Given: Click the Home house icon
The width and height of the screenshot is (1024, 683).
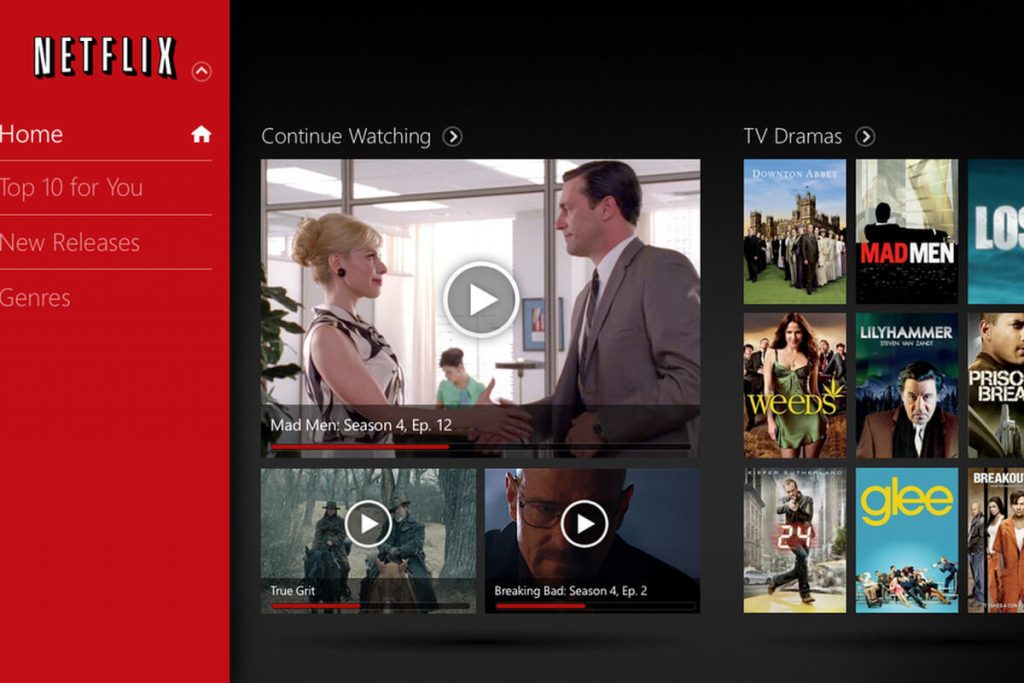Looking at the screenshot, I should pos(201,135).
